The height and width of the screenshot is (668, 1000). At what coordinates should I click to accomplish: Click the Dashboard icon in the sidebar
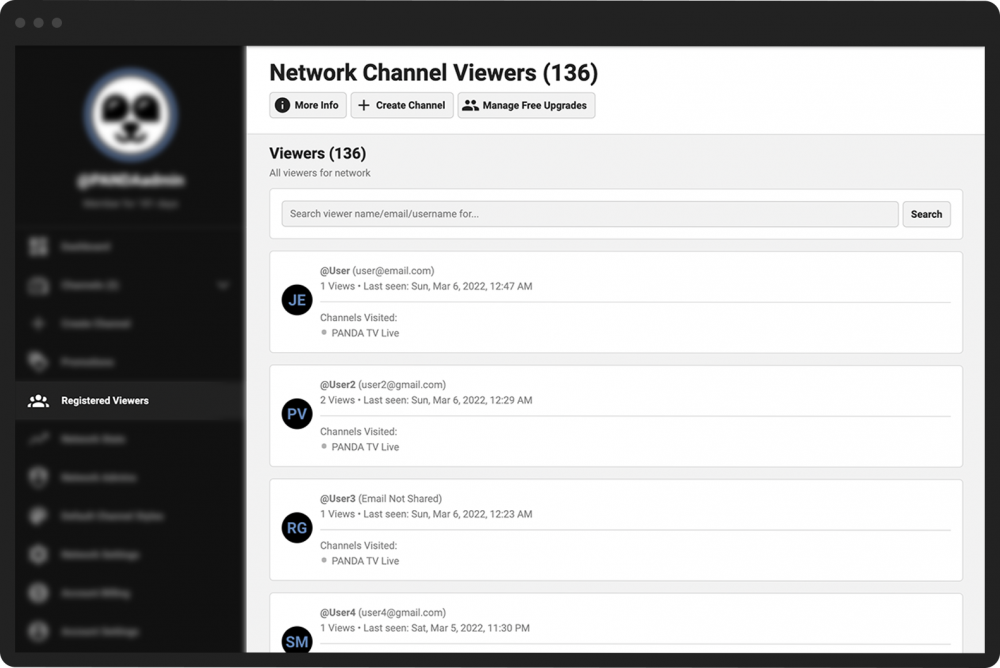38,246
